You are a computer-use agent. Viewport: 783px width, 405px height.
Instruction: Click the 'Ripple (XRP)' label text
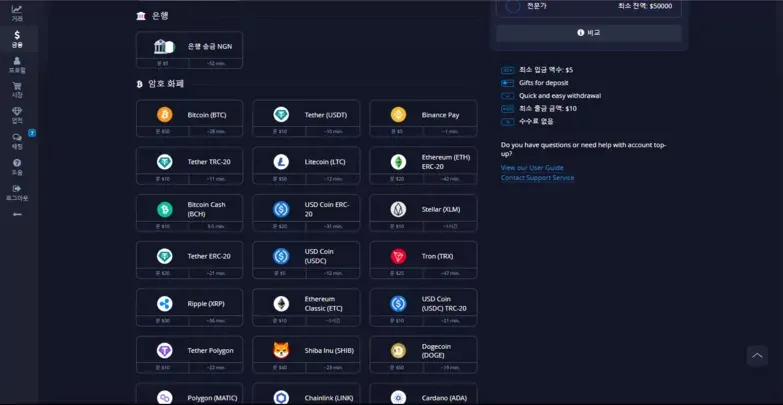(x=206, y=304)
